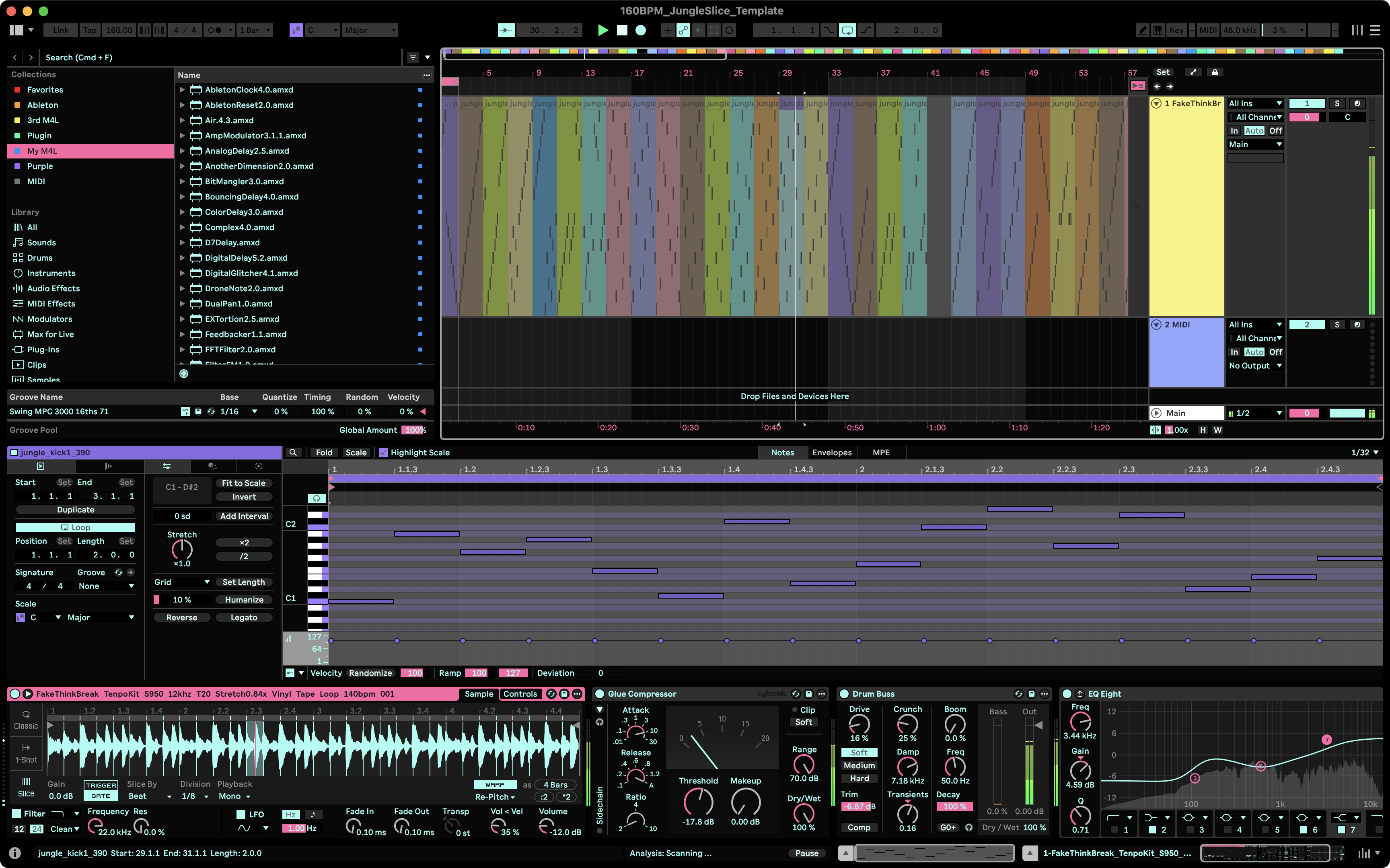Enable Glue Compressor Soft clip

(x=804, y=722)
